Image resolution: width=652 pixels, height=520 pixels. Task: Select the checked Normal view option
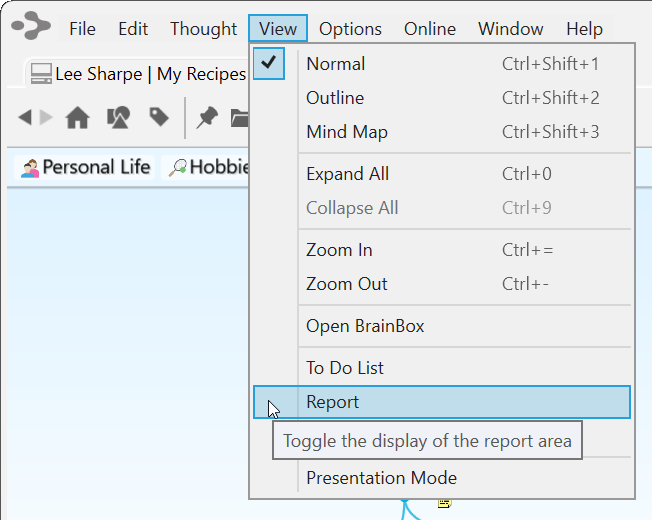[x=335, y=64]
